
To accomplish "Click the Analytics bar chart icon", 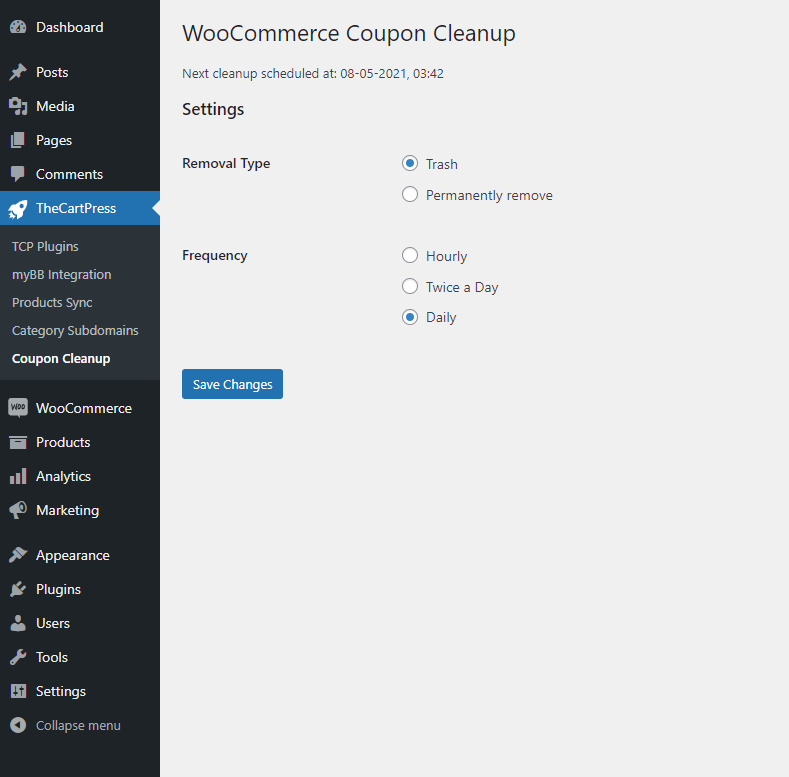I will coord(18,476).
